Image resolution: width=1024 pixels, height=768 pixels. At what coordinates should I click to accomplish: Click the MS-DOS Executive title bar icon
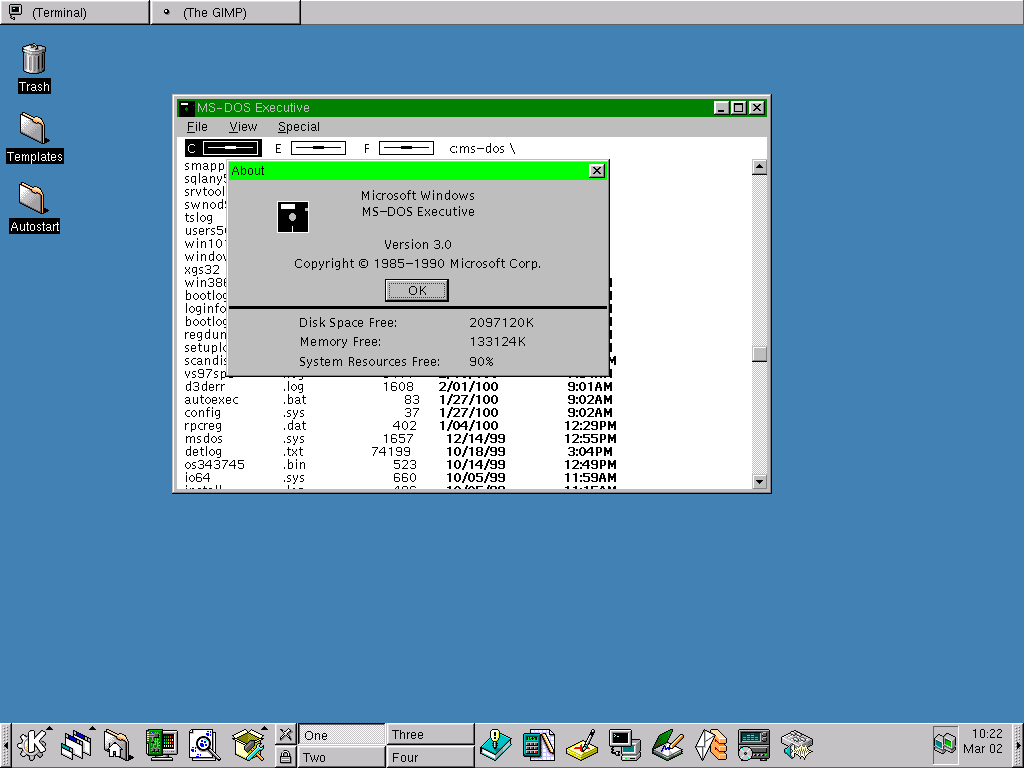click(x=186, y=108)
